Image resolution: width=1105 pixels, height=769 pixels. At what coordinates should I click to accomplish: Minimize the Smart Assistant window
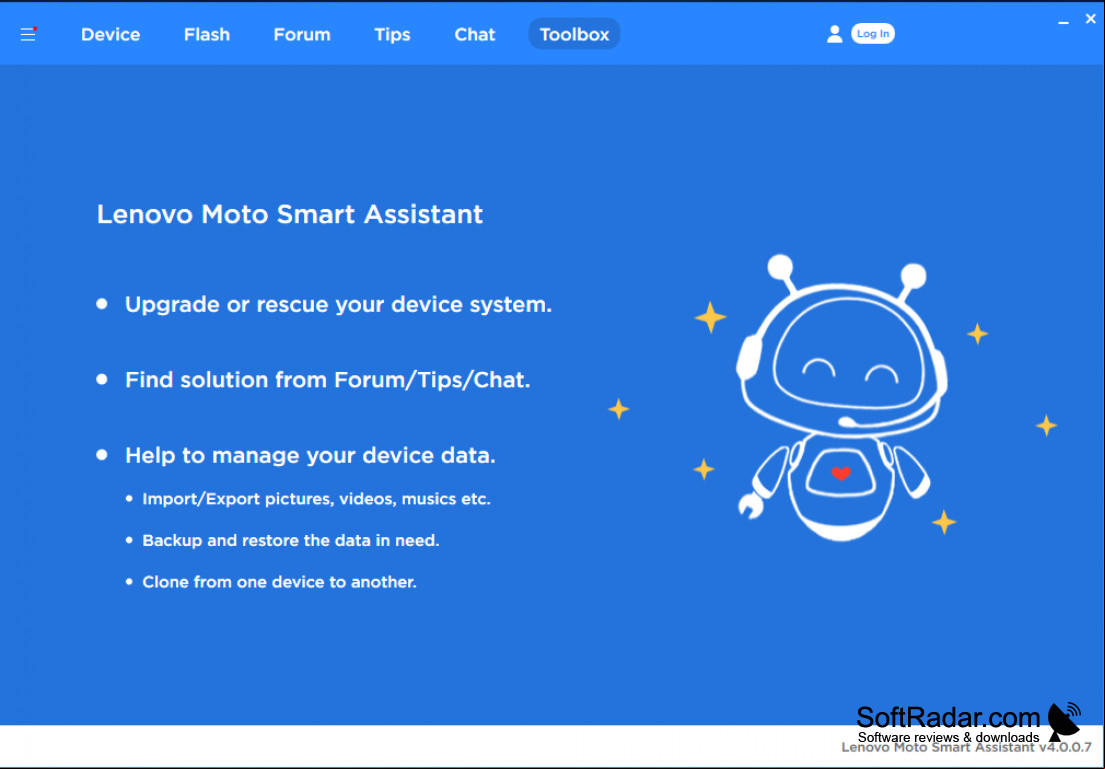pyautogui.click(x=1063, y=22)
